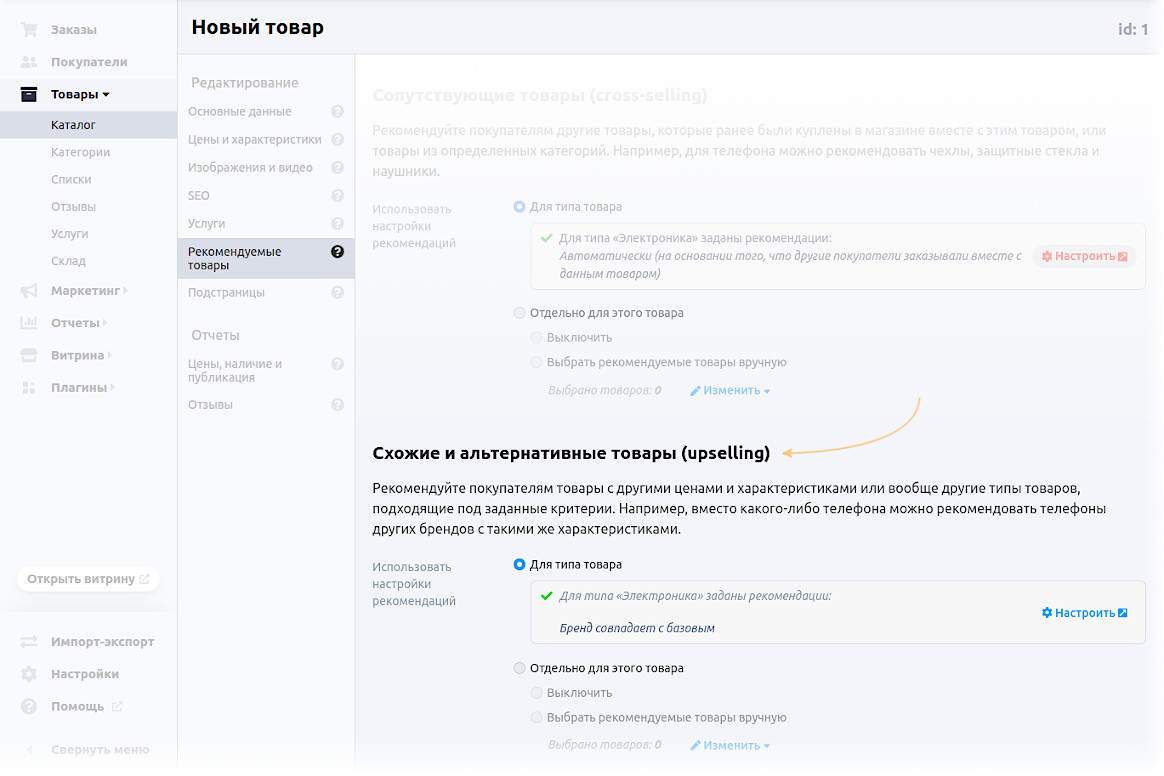Click the Открыть витрину button
This screenshot has height=776, width=1164.
pyautogui.click(x=88, y=579)
